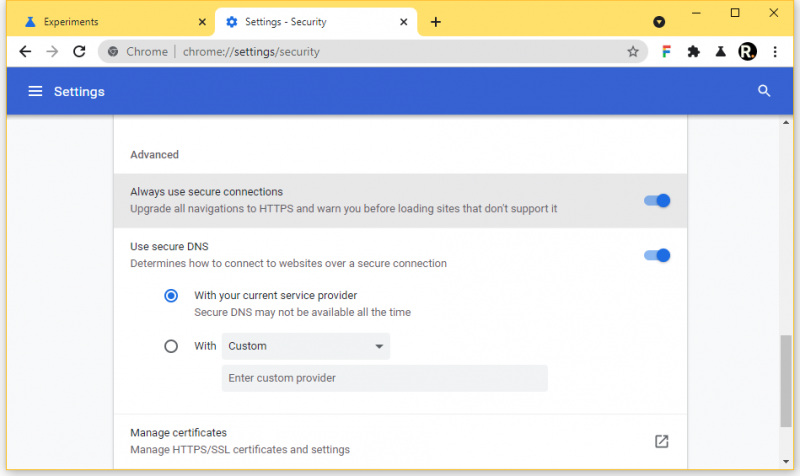Viewport: 800px width, 476px height.
Task: Open the profile avatar menu
Action: (747, 52)
